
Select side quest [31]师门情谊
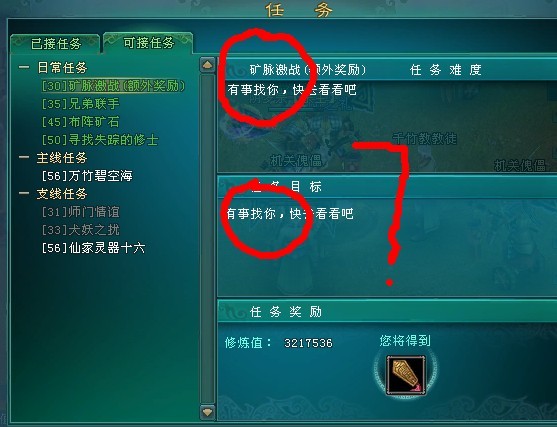80,212
